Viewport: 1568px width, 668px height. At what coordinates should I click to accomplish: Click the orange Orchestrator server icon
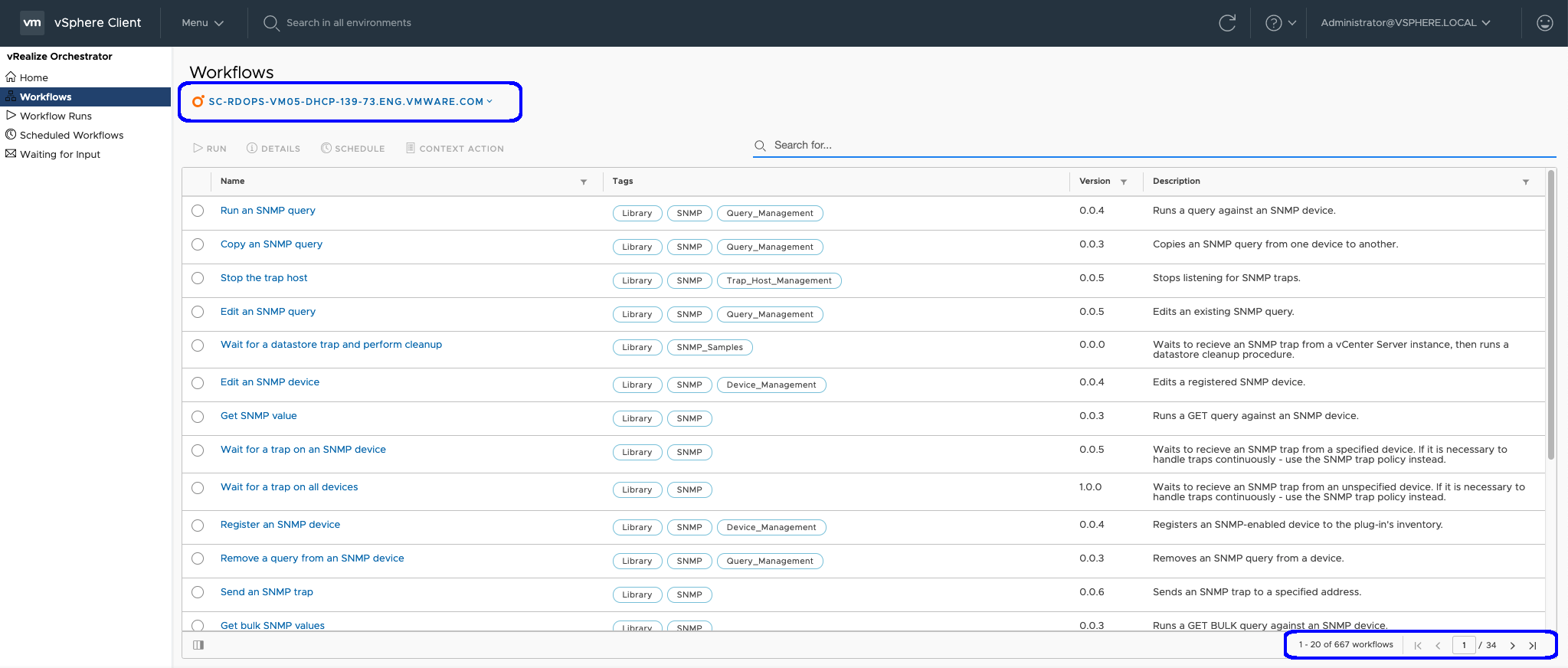pos(198,101)
